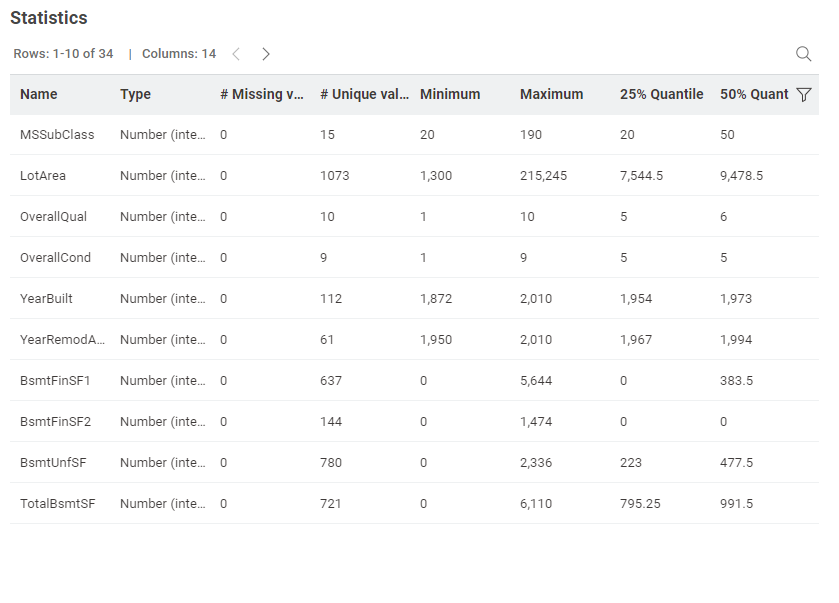839x603 pixels.
Task: Click YearRemodAdd unique values 61
Action: 327,340
